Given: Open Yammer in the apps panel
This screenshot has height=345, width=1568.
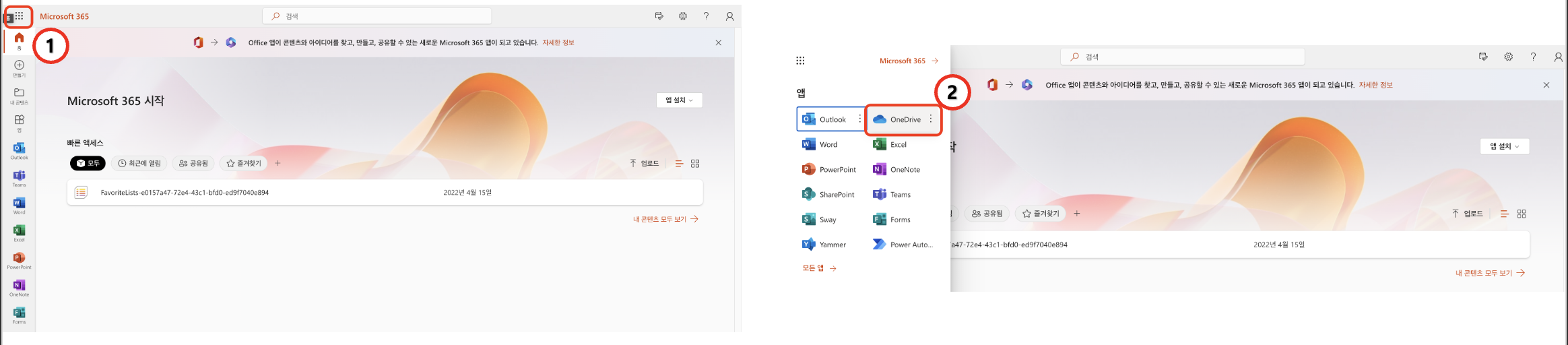Looking at the screenshot, I should pos(824,244).
